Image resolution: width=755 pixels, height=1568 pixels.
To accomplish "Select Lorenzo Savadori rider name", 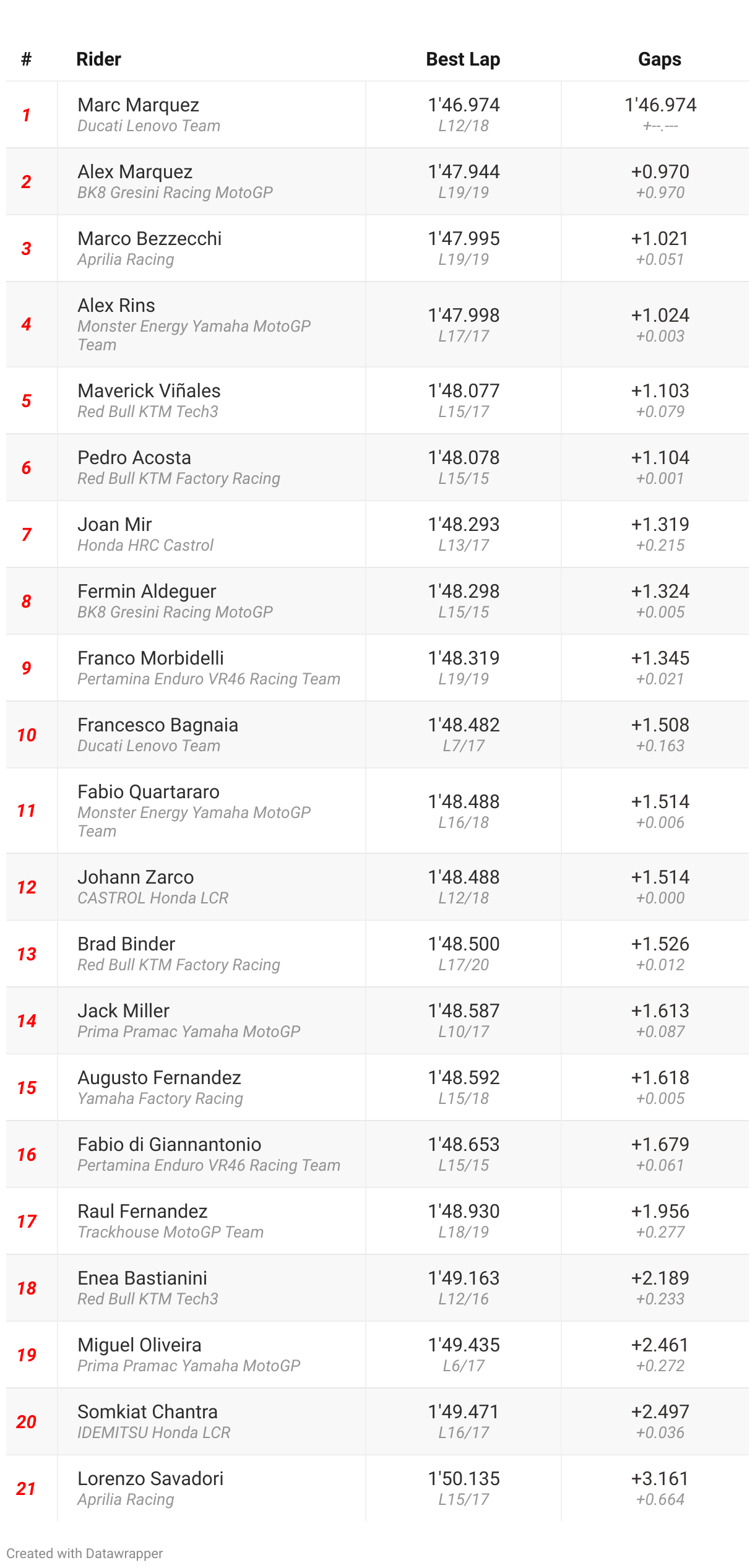I will (150, 1479).
